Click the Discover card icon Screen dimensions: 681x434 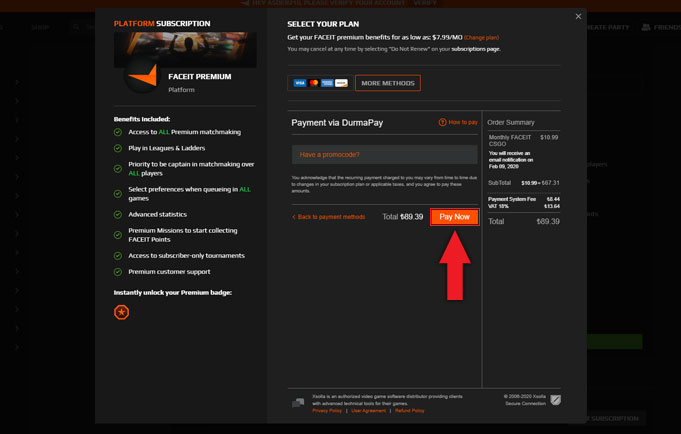click(341, 83)
